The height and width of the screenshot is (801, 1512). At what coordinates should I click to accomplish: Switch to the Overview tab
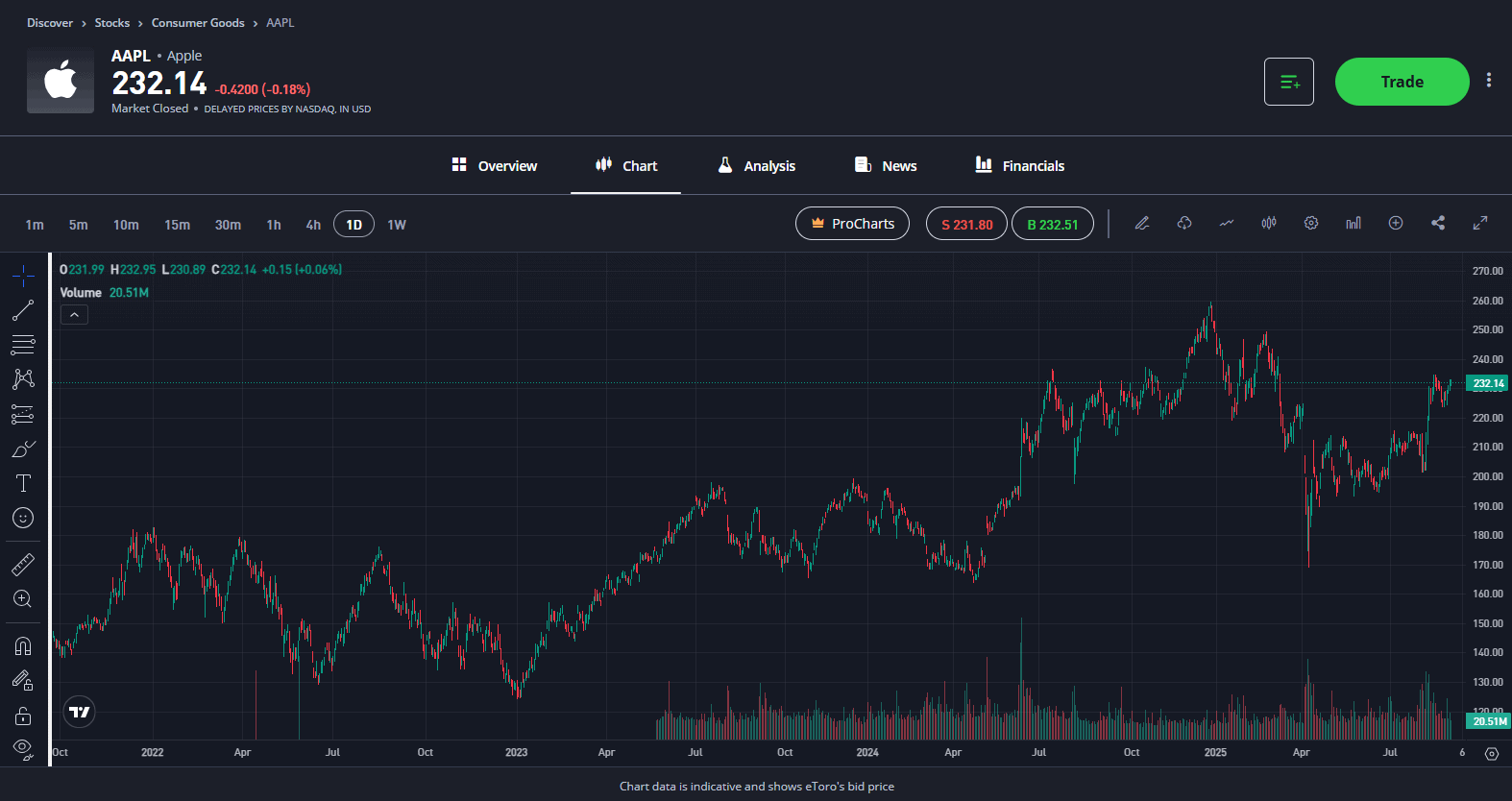pyautogui.click(x=495, y=165)
